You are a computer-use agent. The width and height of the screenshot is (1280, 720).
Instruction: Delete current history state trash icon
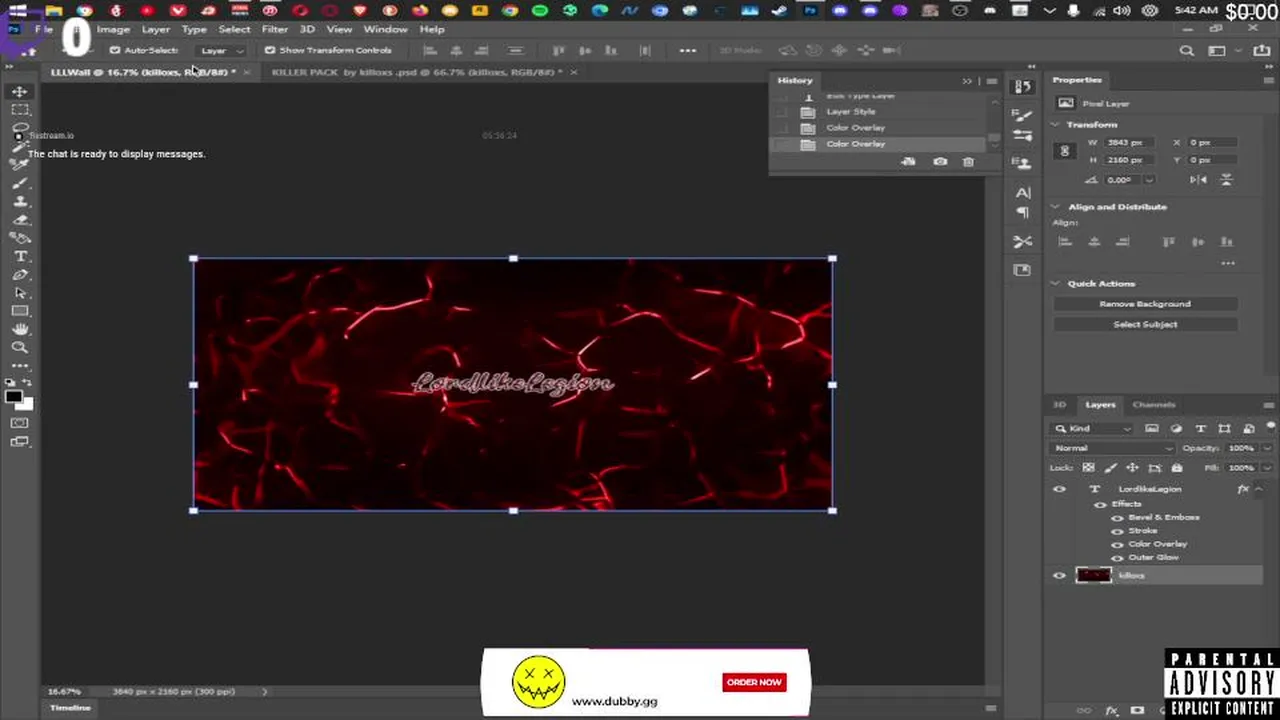point(968,161)
